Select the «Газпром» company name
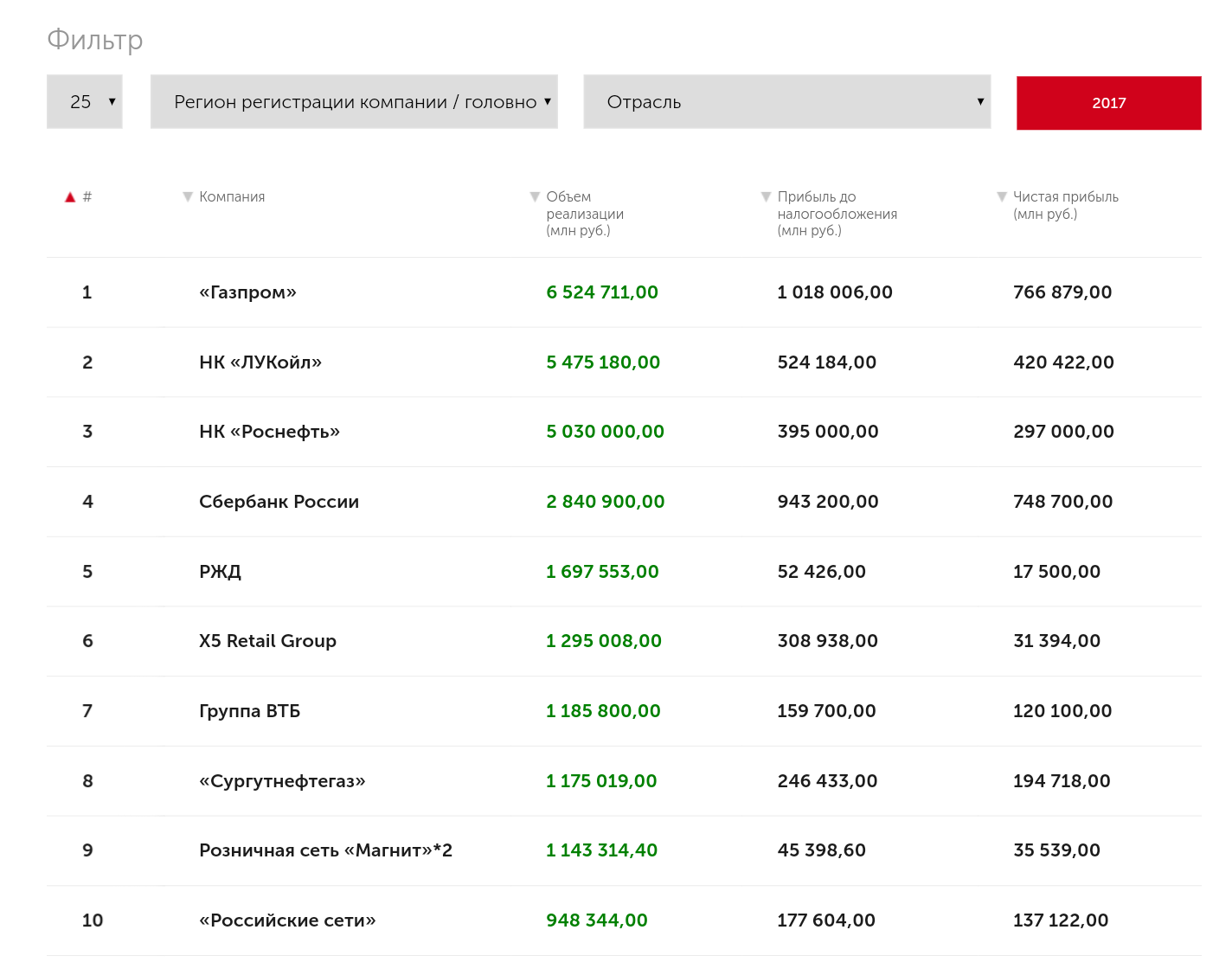Viewport: 1232px width, 962px height. click(x=247, y=292)
